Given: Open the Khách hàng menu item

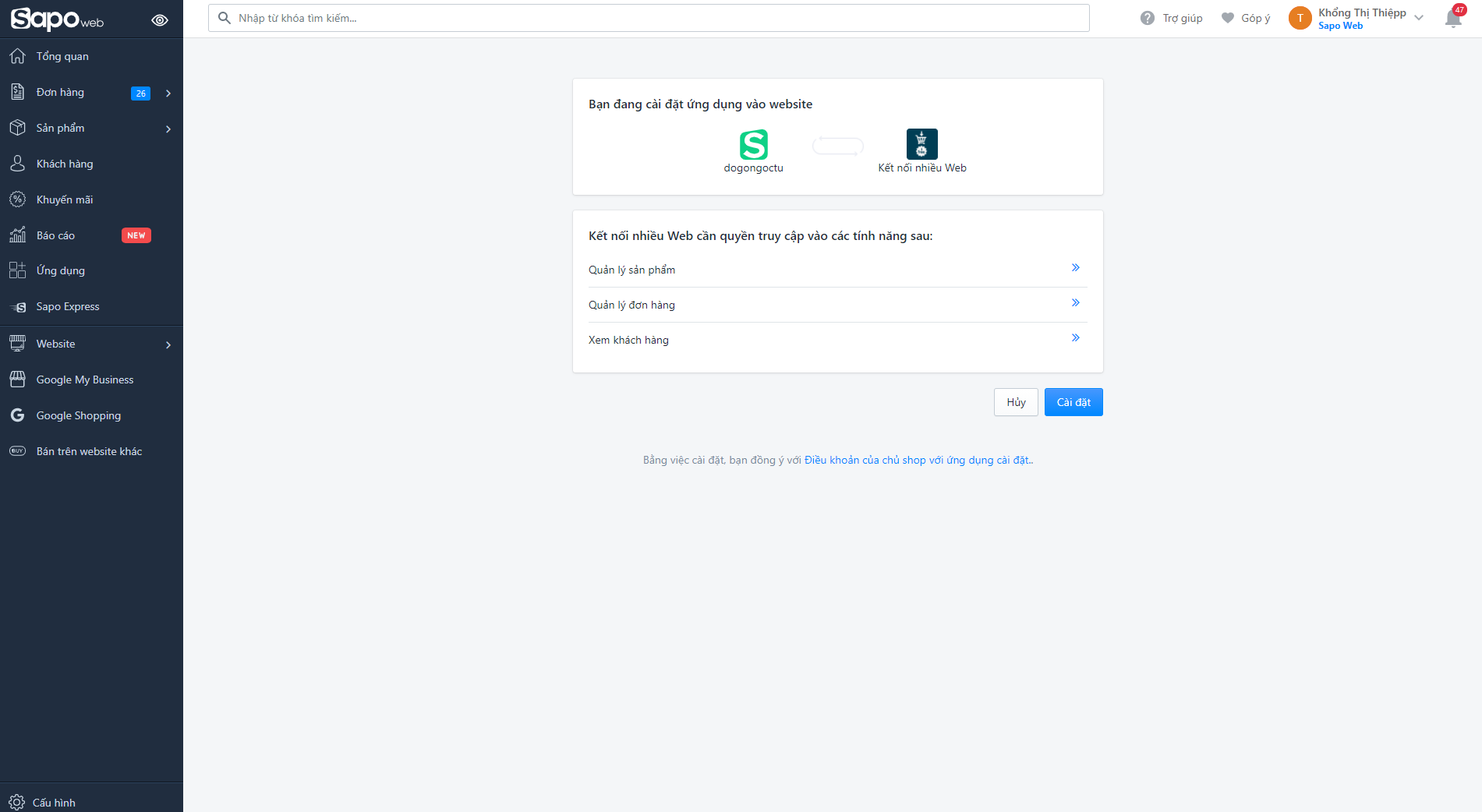Looking at the screenshot, I should click(91, 164).
